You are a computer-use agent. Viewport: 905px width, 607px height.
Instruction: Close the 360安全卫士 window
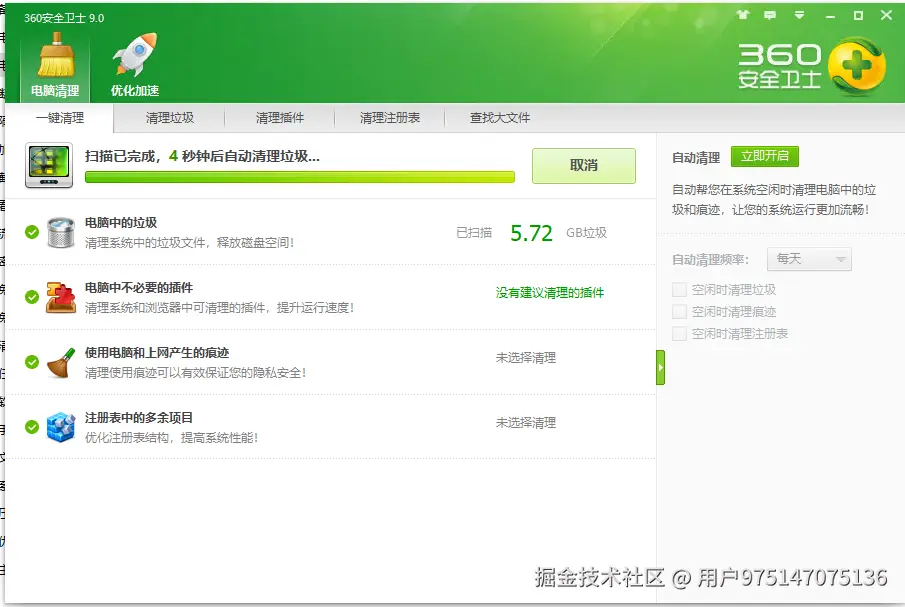(x=887, y=16)
